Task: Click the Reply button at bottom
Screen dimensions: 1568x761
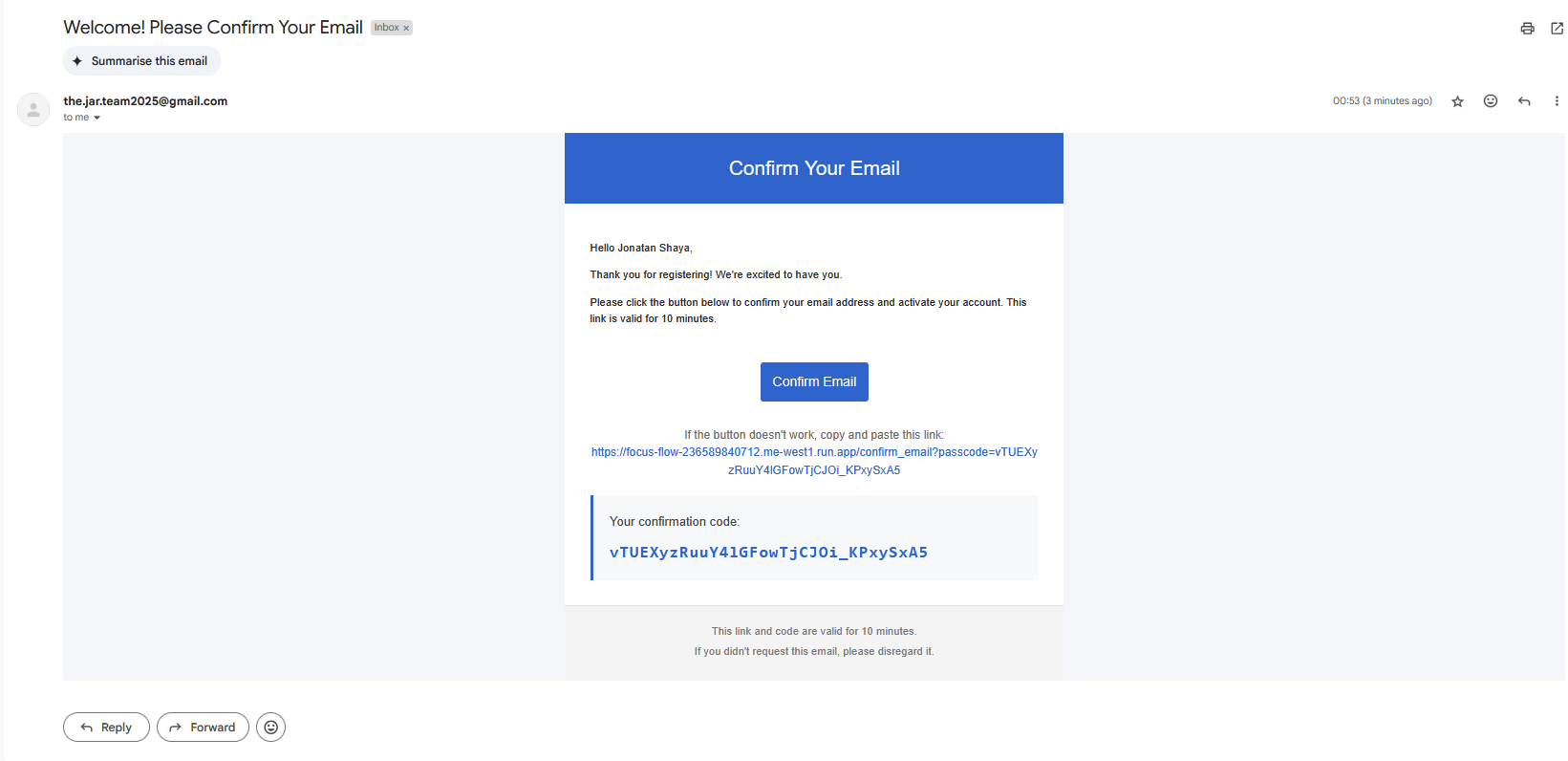Action: (106, 728)
